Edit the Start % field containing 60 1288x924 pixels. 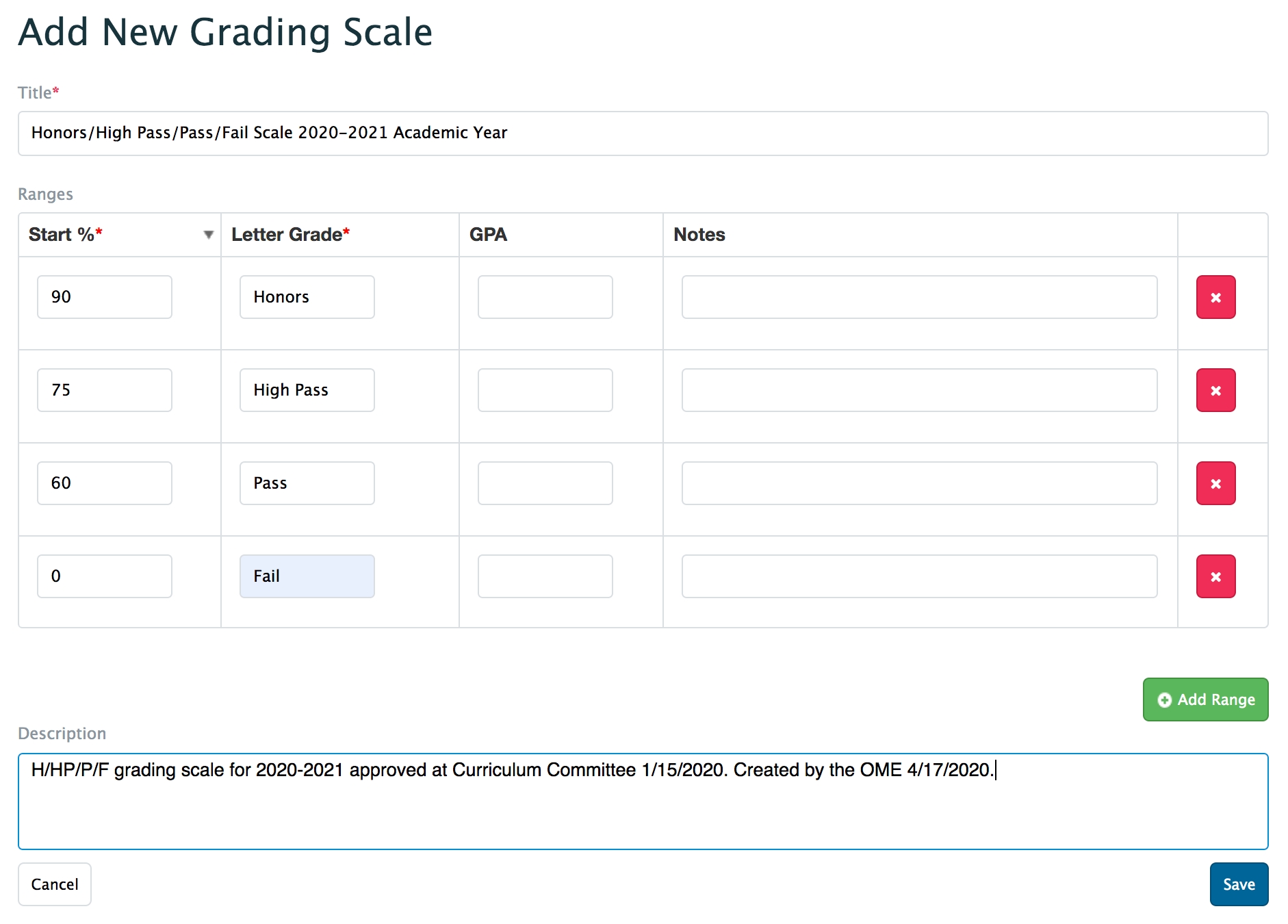click(x=105, y=483)
